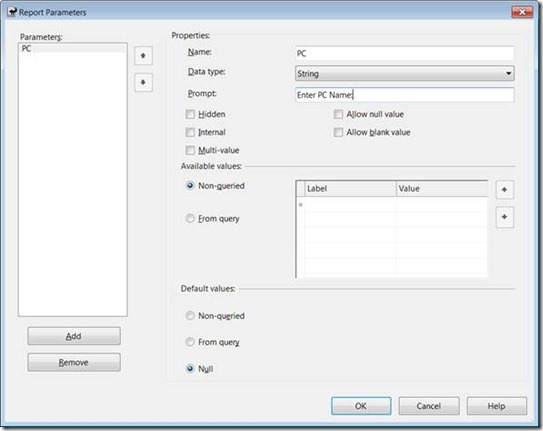Close the Report Parameters dialog
This screenshot has width=543, height=431.
(x=522, y=12)
